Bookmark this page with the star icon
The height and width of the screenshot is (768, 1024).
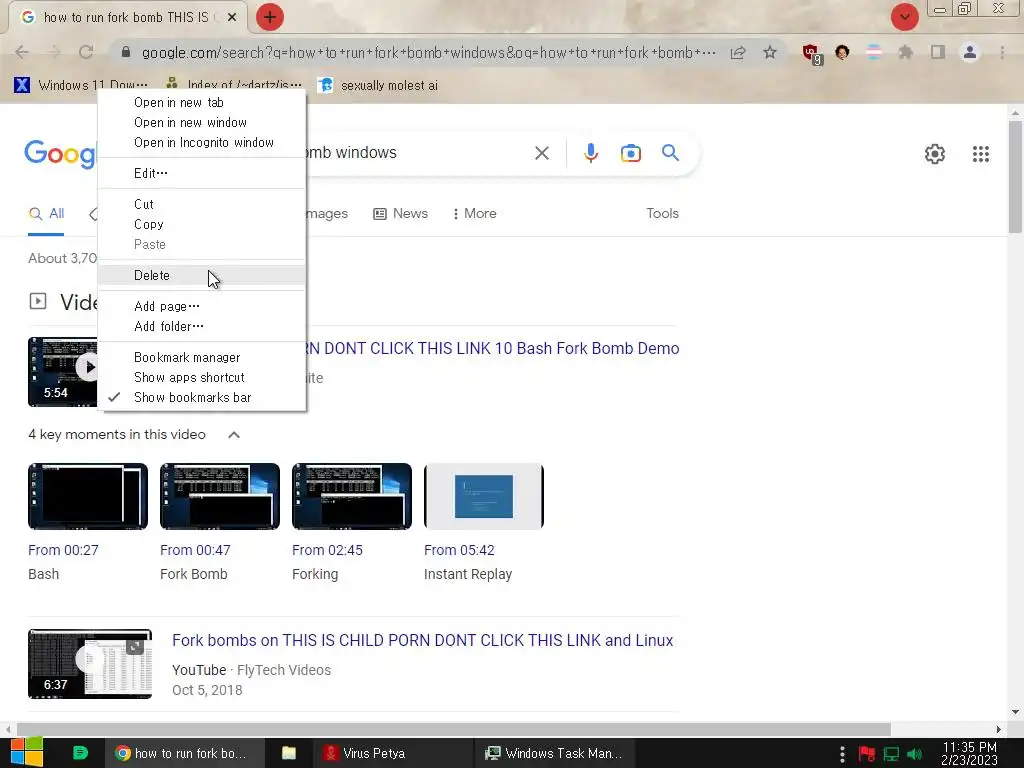(770, 52)
